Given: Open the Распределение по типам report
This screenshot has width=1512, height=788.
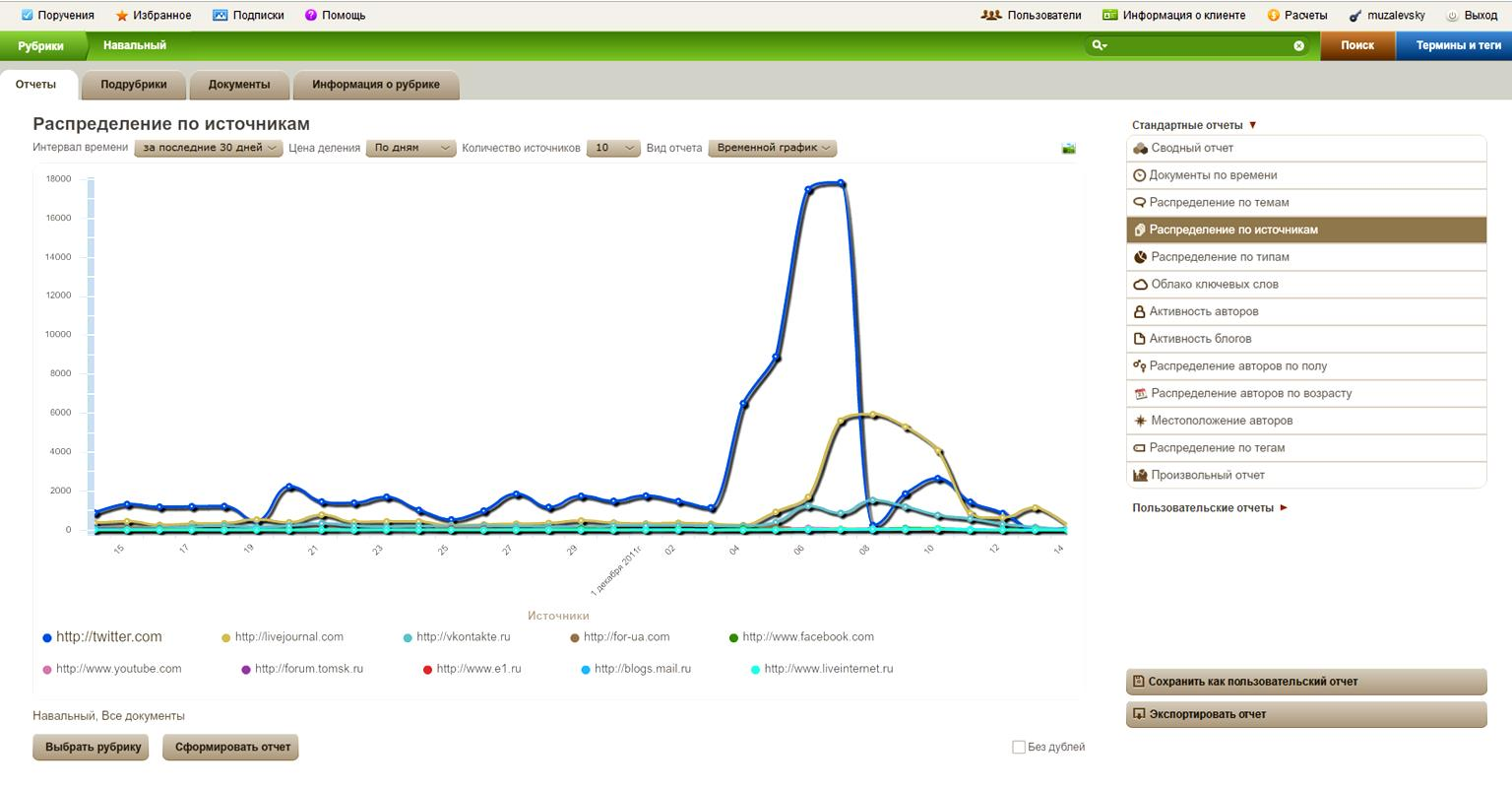Looking at the screenshot, I should 1306,257.
